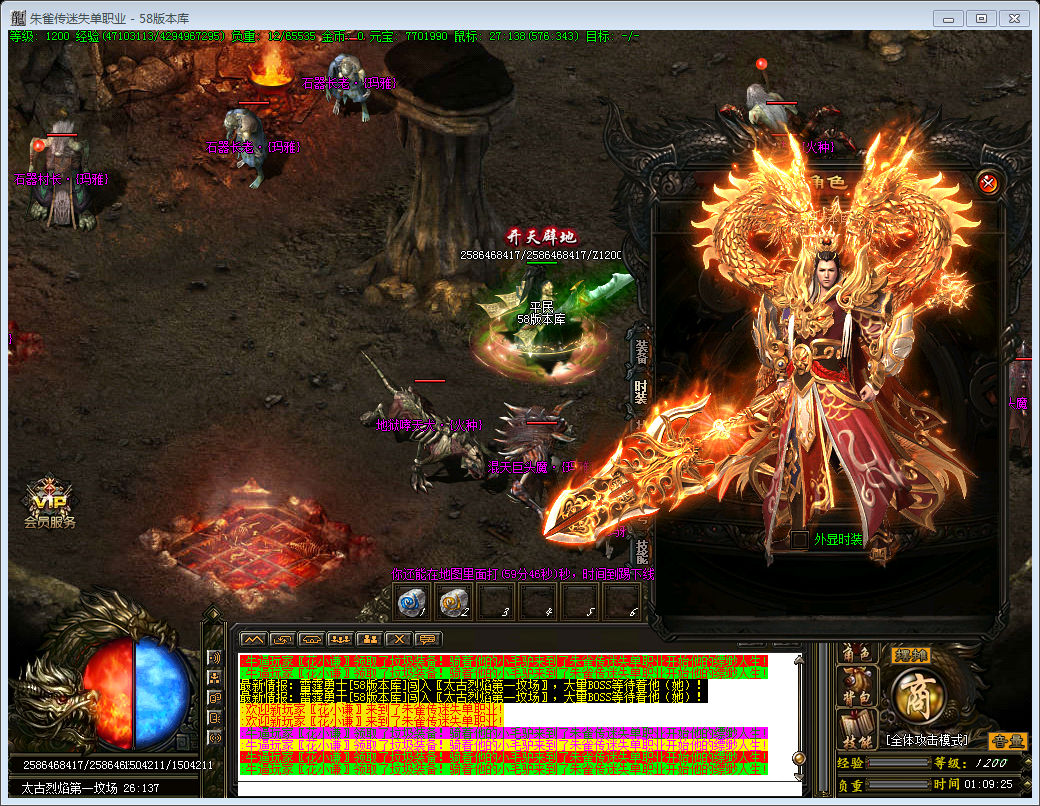Screen dimensions: 1040x806
Task: Click the 开天辟地 title above the player
Action: 541,237
